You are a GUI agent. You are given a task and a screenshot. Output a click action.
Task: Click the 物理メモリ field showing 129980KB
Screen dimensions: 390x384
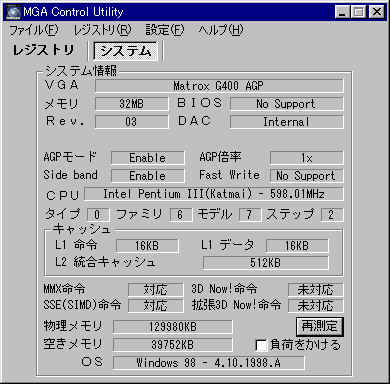click(173, 327)
